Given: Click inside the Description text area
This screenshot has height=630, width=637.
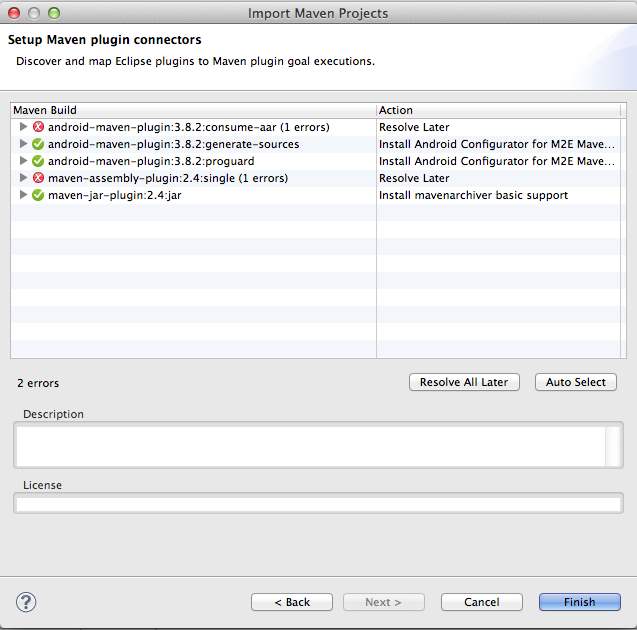Looking at the screenshot, I should [x=310, y=446].
